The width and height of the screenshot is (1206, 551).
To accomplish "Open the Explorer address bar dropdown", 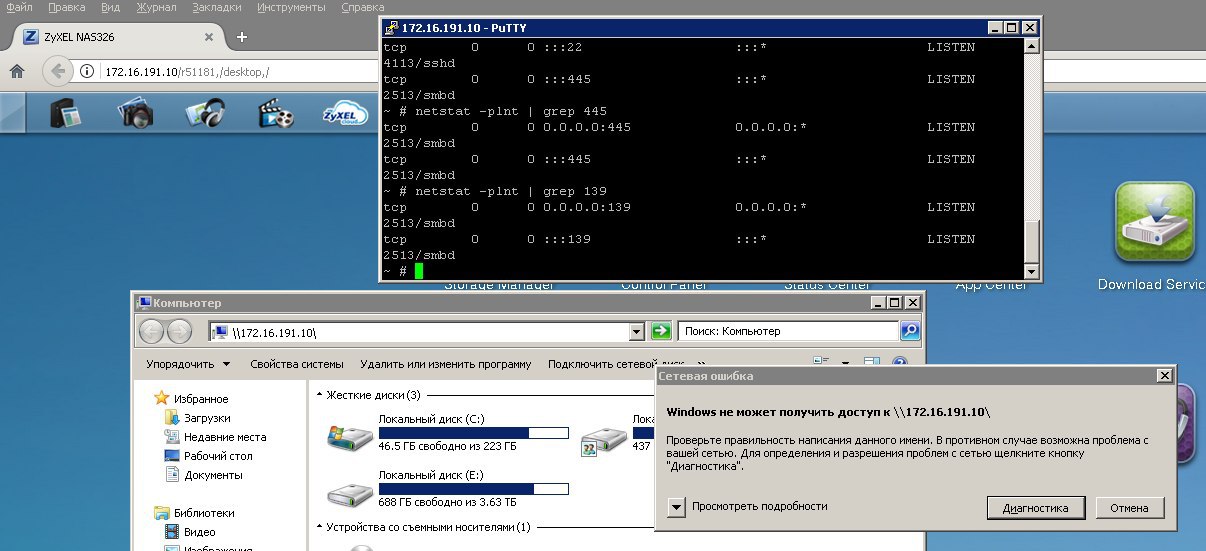I will [637, 331].
